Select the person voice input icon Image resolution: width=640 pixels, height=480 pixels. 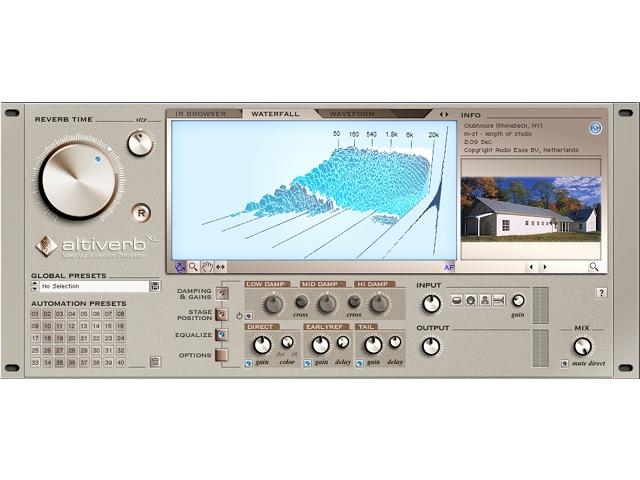click(x=485, y=301)
